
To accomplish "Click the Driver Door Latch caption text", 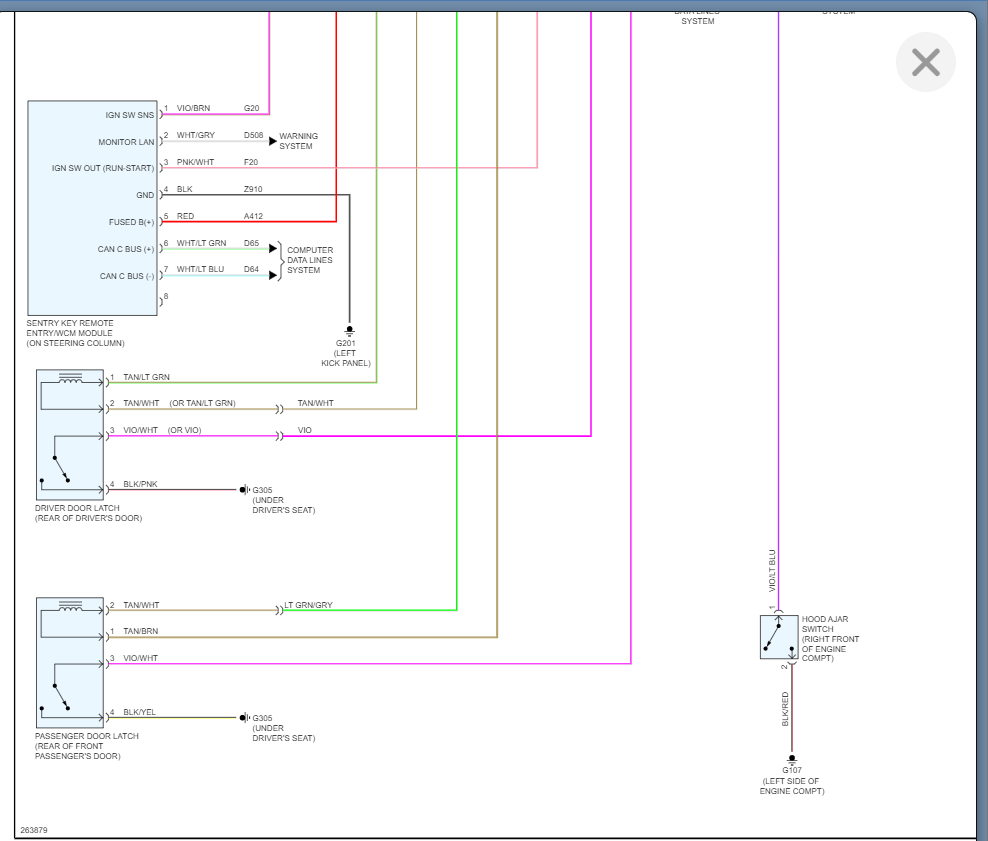I will click(88, 513).
